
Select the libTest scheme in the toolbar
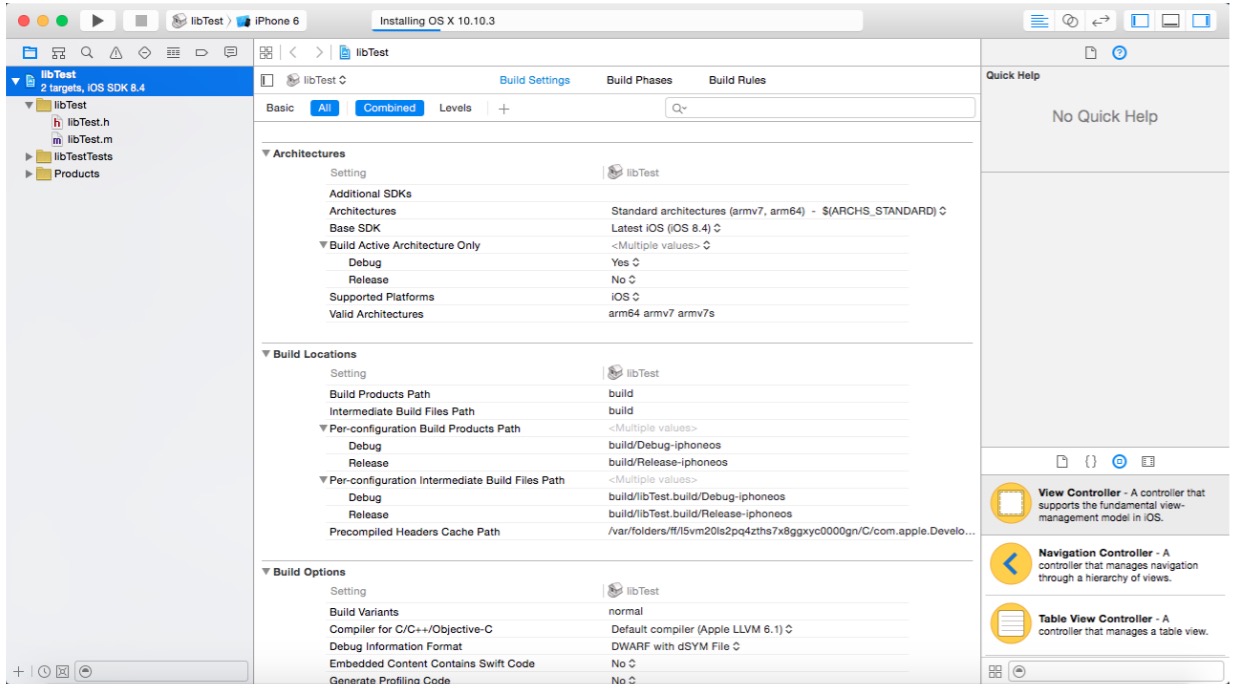(x=198, y=21)
